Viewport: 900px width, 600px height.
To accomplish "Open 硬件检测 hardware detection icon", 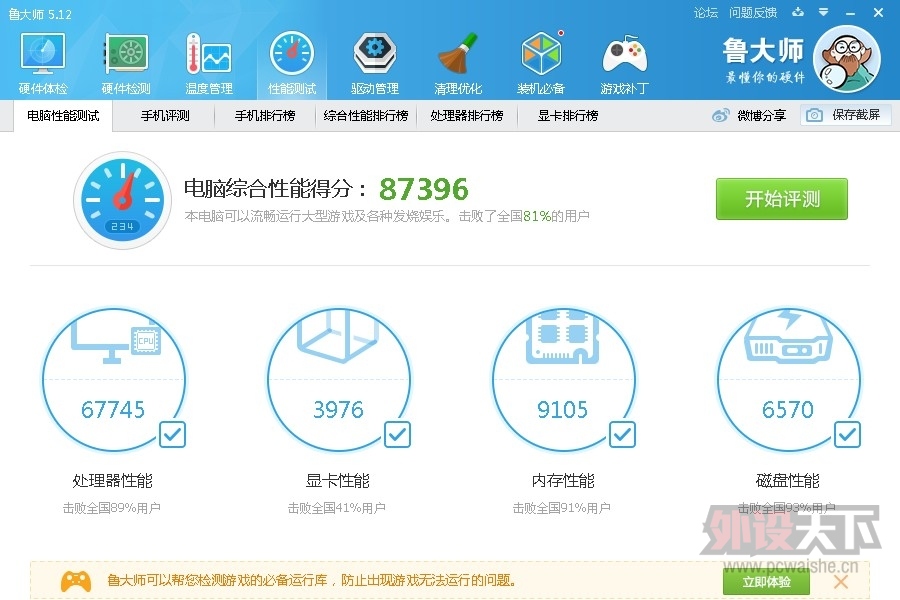I will click(126, 63).
